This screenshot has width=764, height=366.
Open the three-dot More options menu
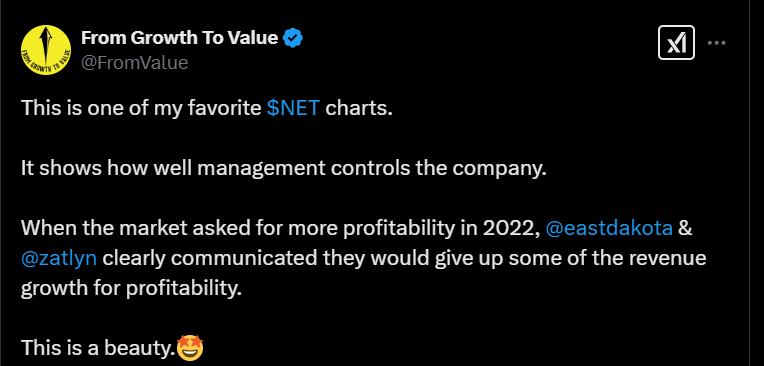[x=716, y=43]
